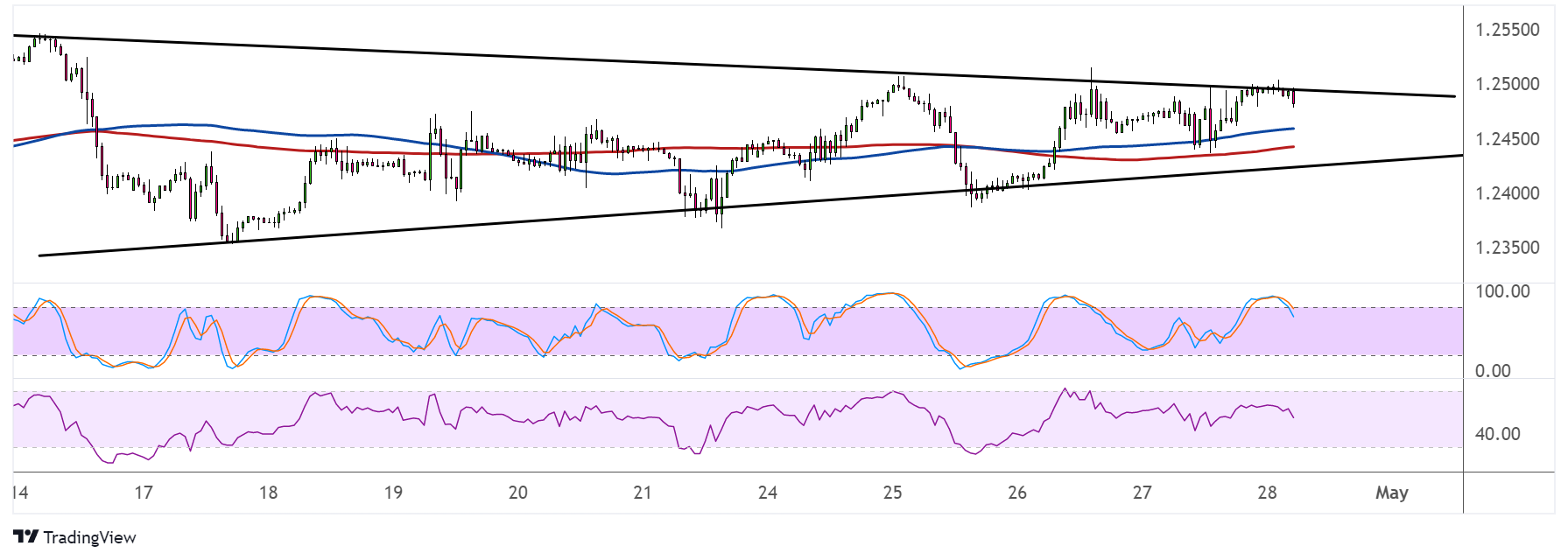Click the 1.23500 price label
The width and height of the screenshot is (1568, 560).
point(1507,248)
